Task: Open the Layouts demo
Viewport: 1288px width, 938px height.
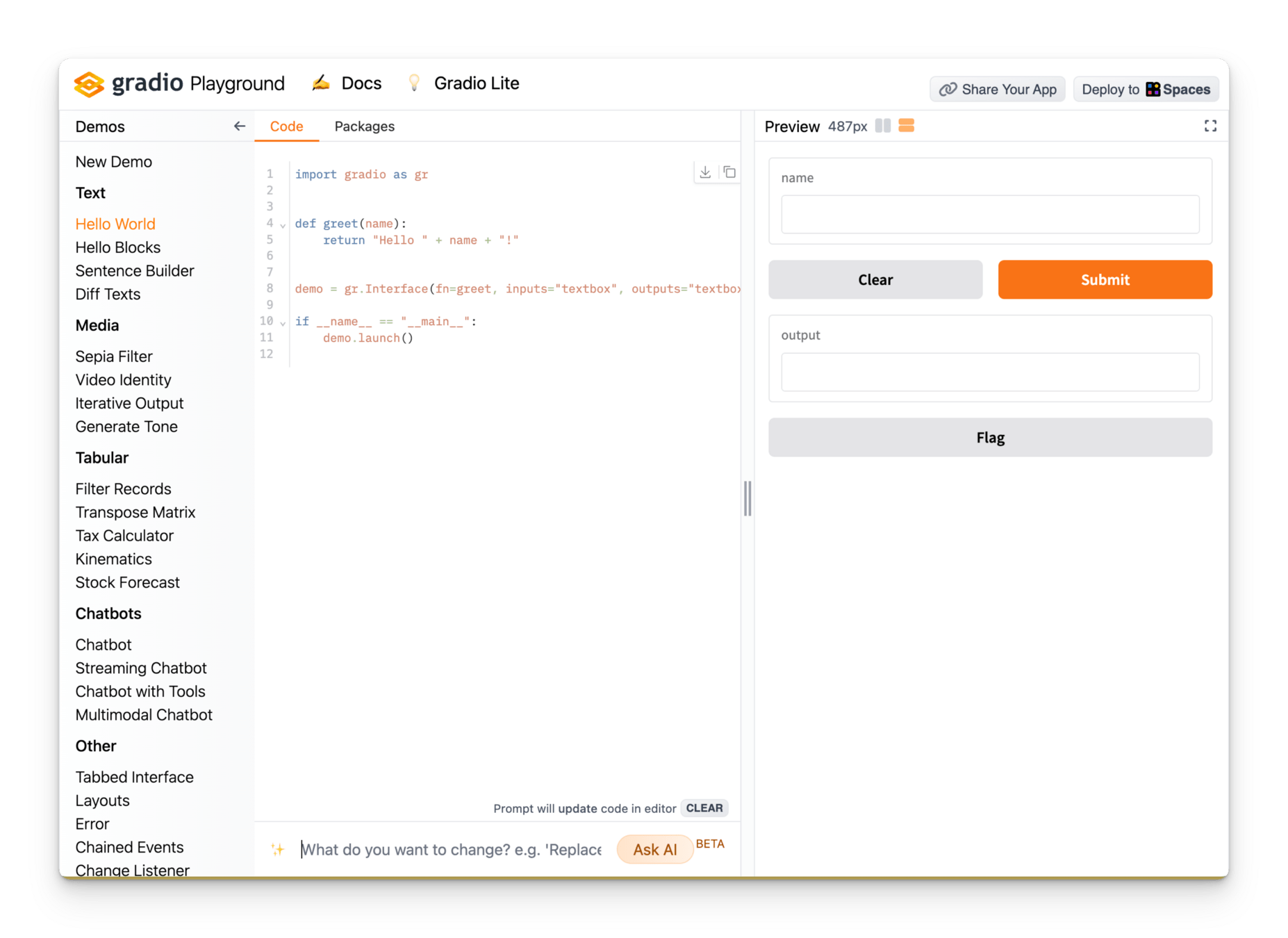Action: pos(102,801)
